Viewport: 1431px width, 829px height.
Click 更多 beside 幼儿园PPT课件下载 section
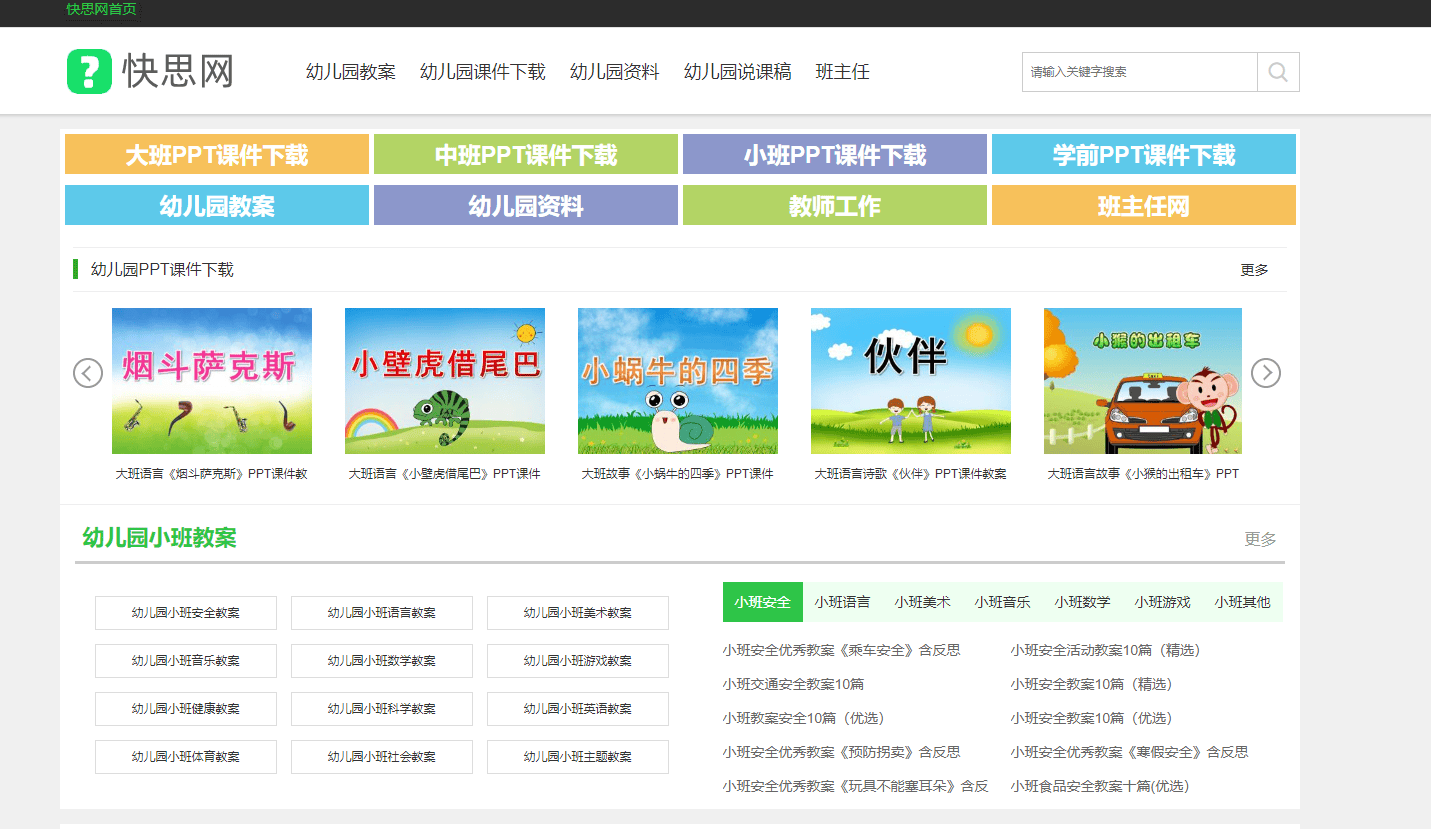pyautogui.click(x=1253, y=268)
